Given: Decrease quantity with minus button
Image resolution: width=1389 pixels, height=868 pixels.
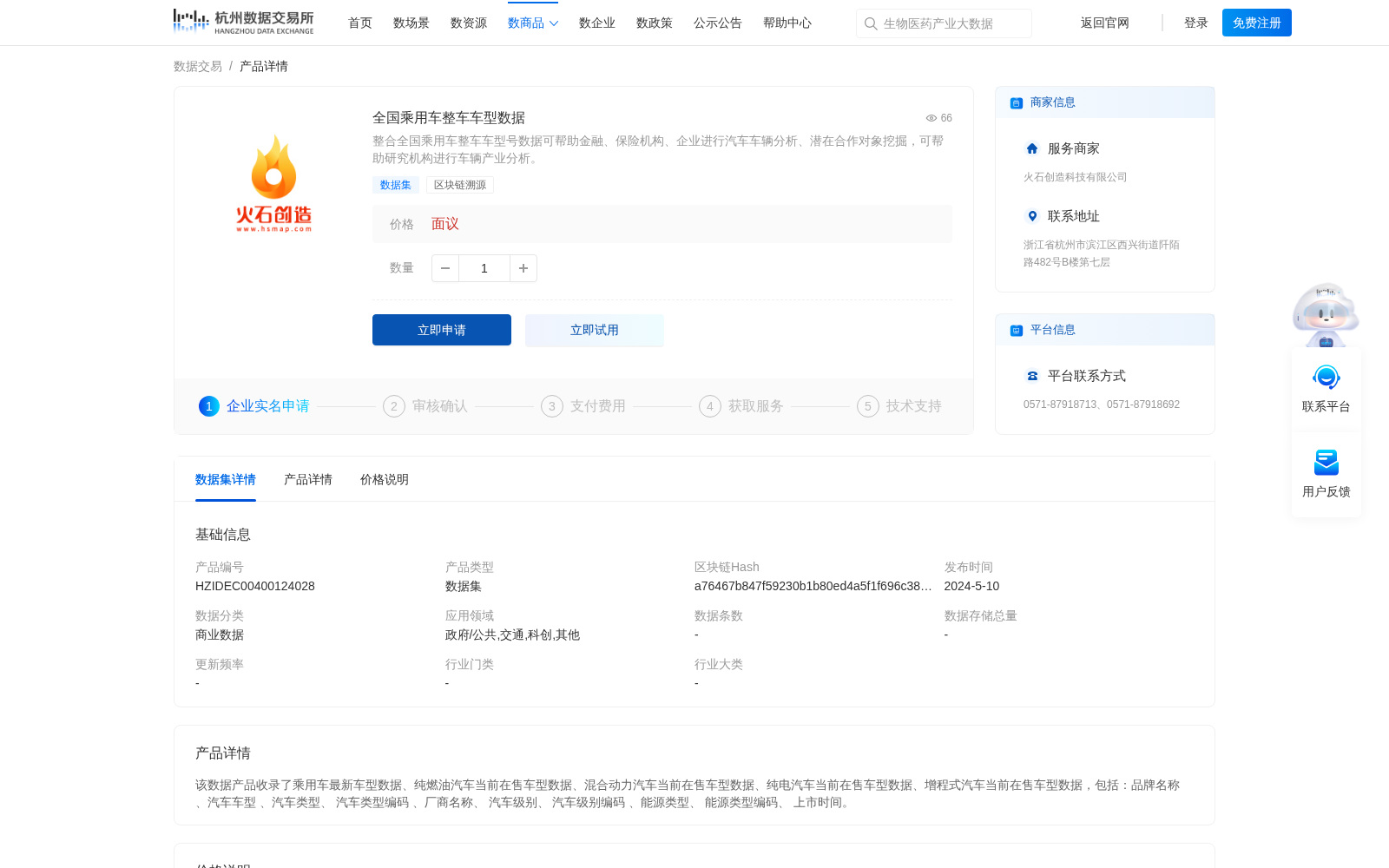Looking at the screenshot, I should [445, 268].
